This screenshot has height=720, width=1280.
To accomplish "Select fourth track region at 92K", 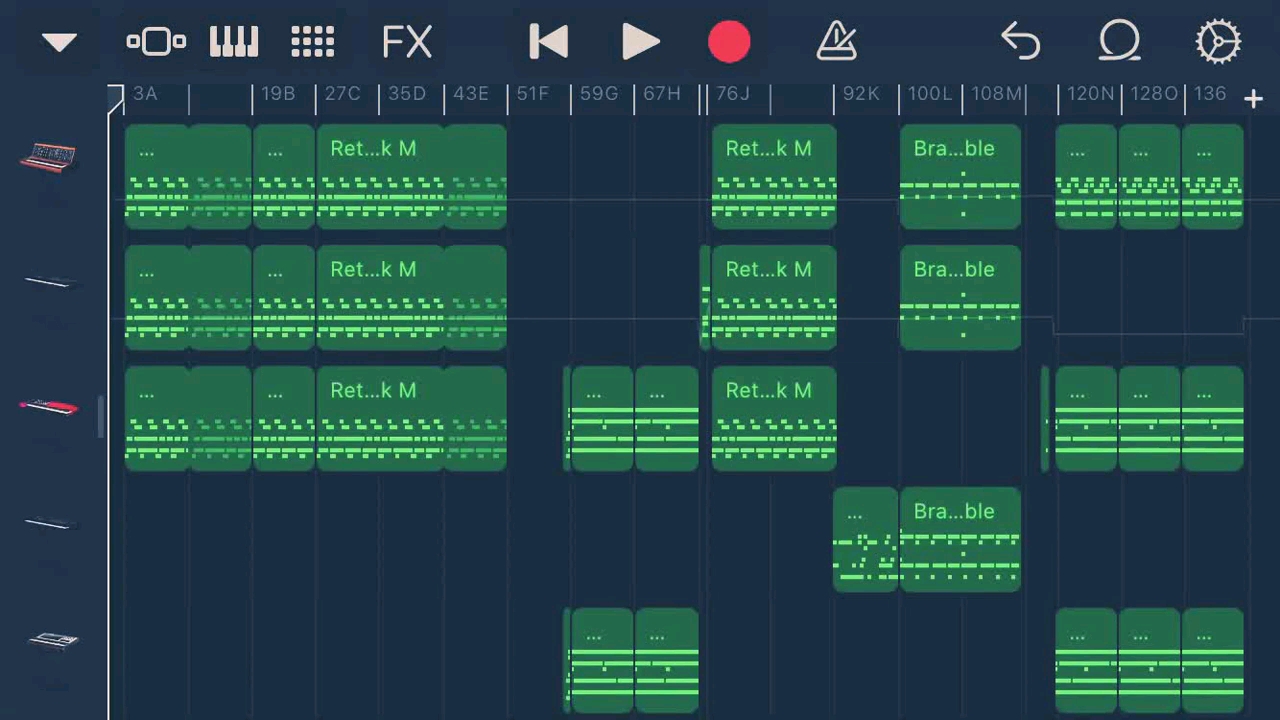I will coord(866,540).
